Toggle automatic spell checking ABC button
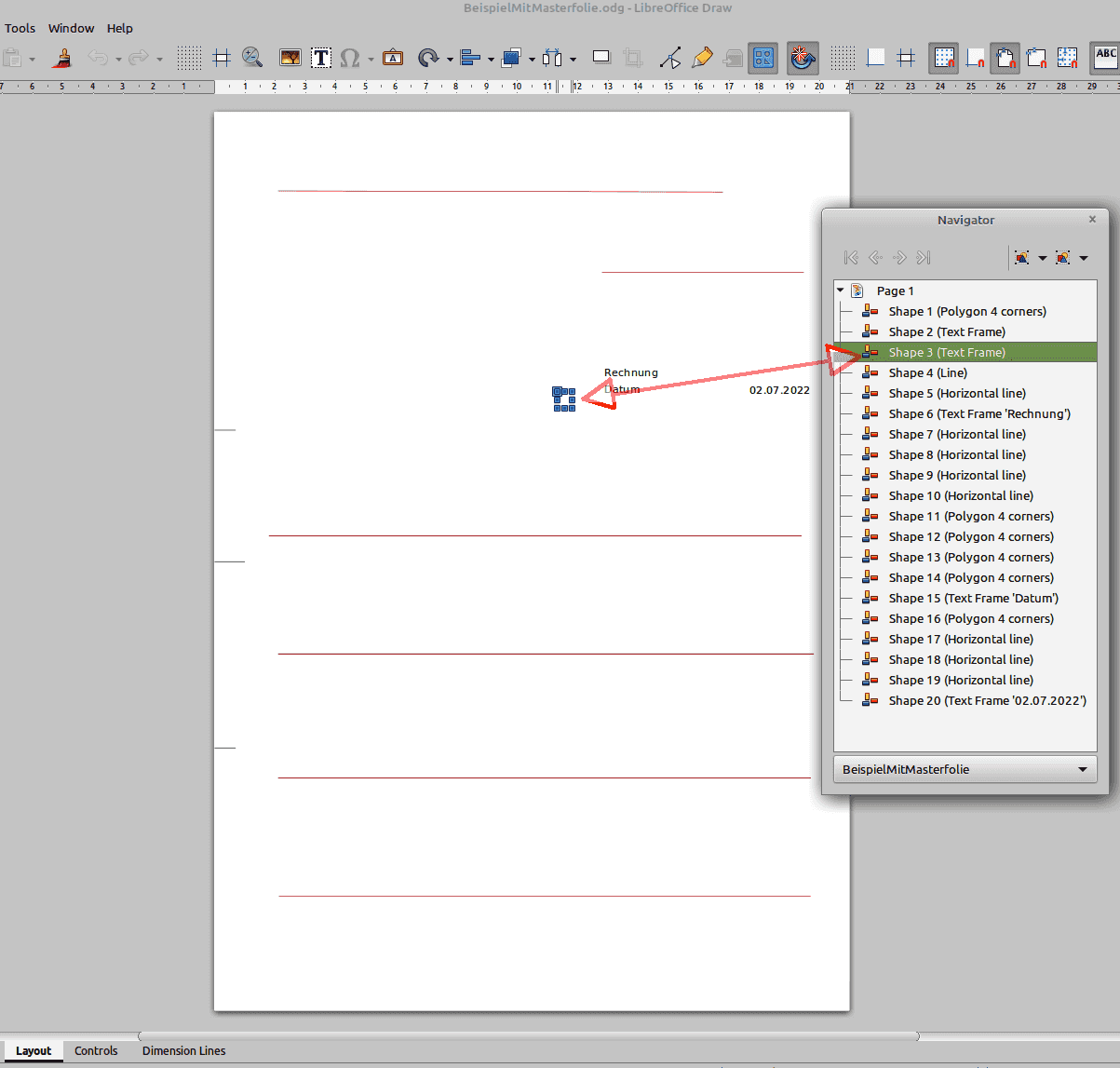The image size is (1120, 1068). point(1105,58)
